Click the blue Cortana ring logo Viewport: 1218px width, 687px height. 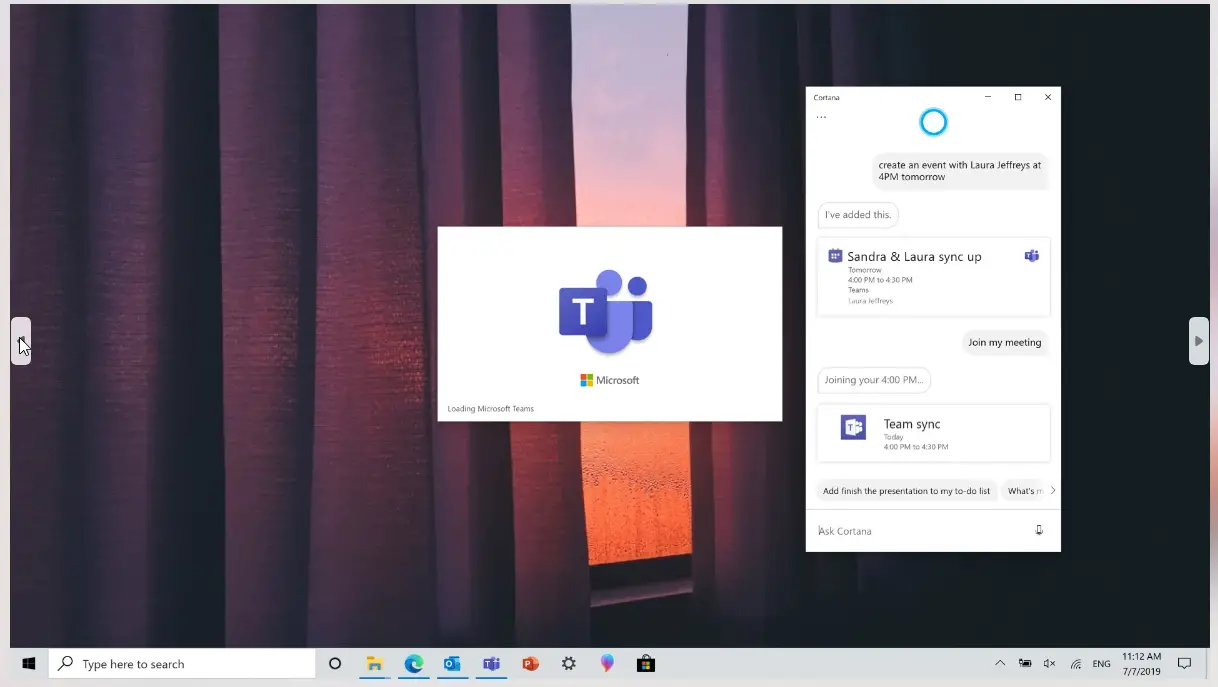(x=933, y=122)
